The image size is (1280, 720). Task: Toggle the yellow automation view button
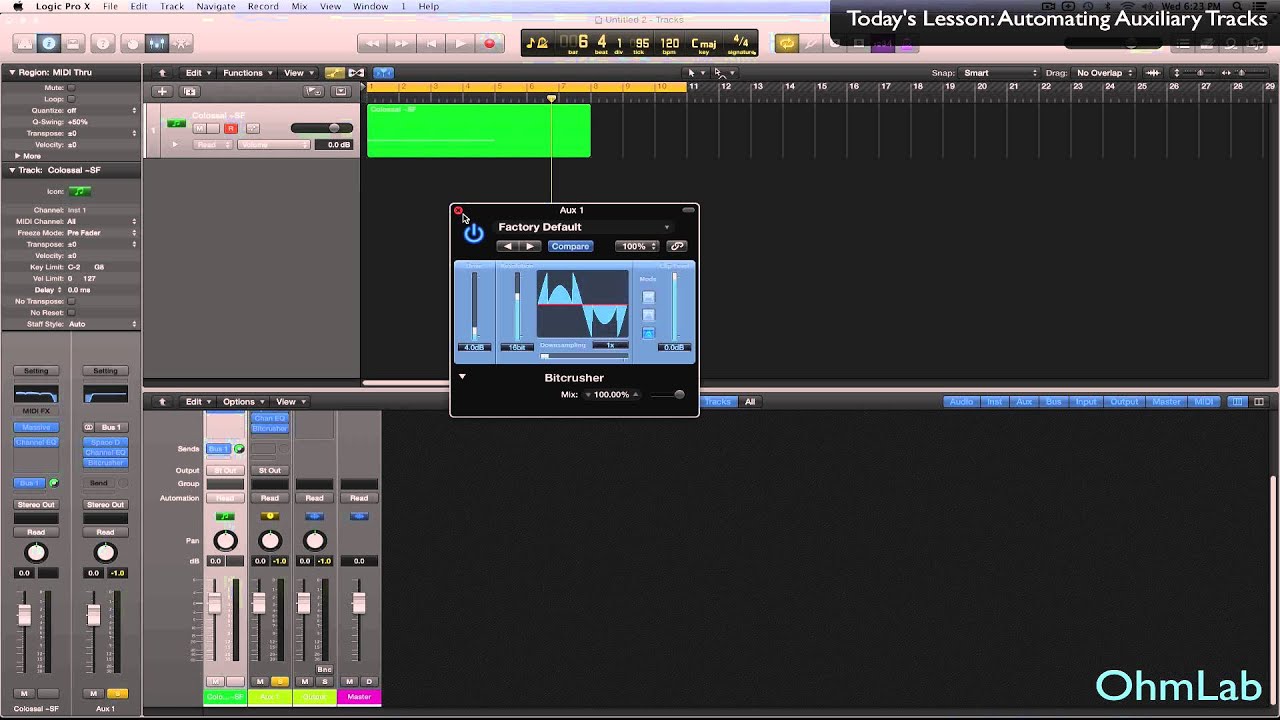[333, 73]
